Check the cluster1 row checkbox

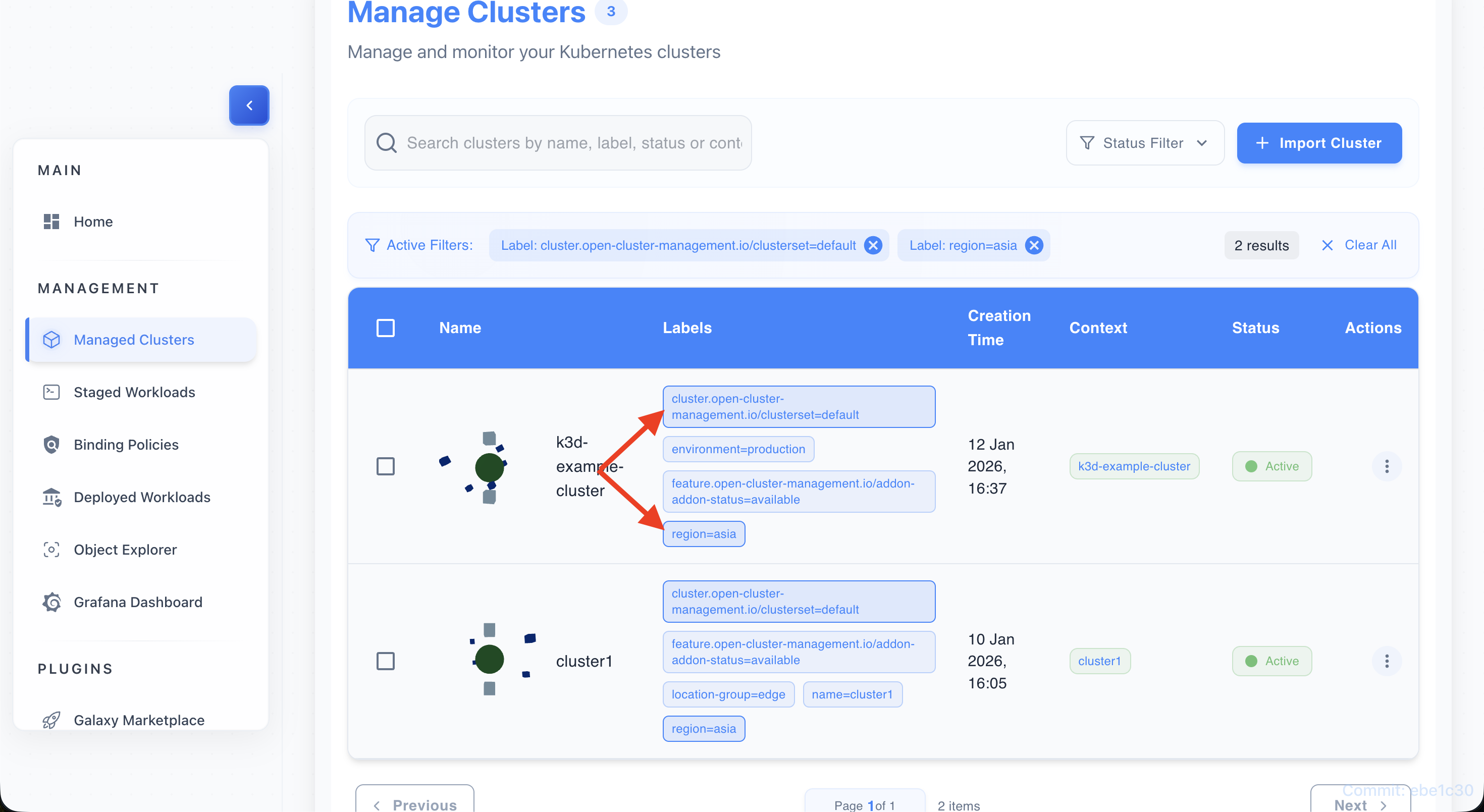386,661
